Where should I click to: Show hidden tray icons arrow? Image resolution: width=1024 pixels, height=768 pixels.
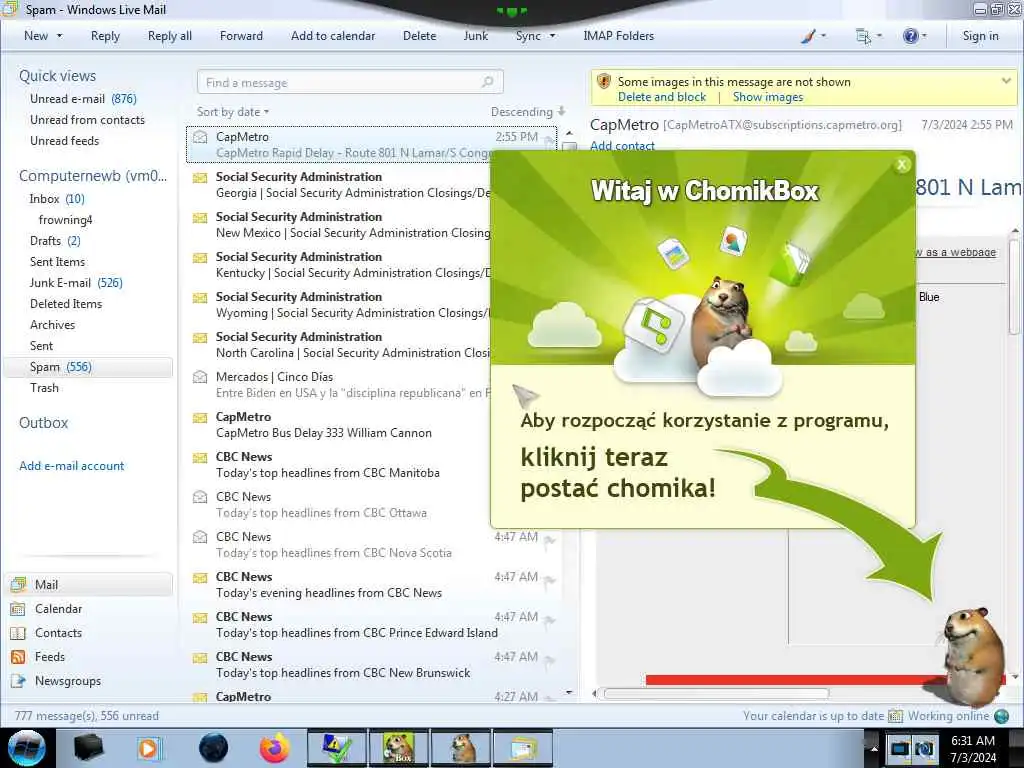(873, 748)
